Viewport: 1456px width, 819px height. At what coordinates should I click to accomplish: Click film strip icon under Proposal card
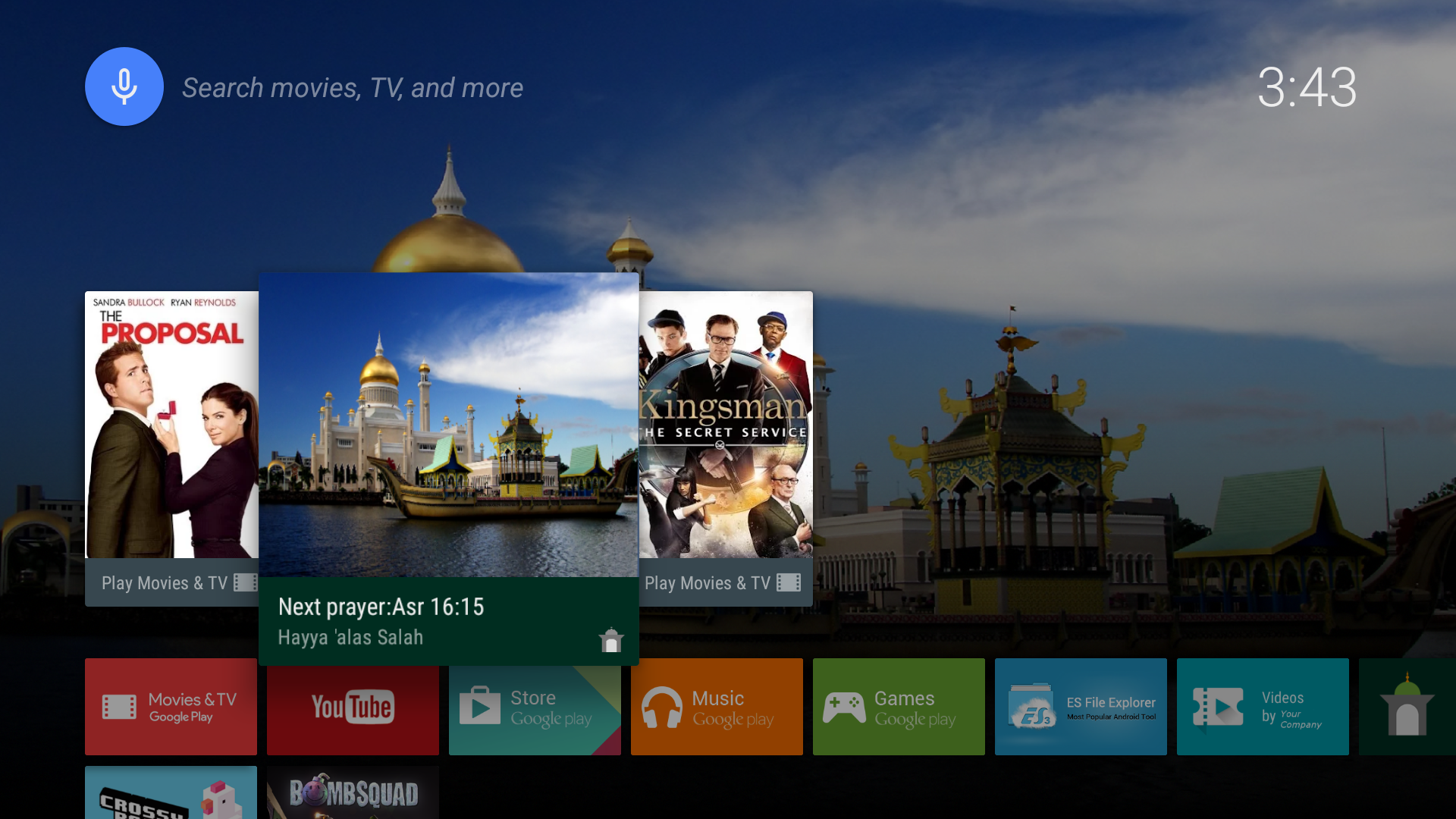[246, 582]
